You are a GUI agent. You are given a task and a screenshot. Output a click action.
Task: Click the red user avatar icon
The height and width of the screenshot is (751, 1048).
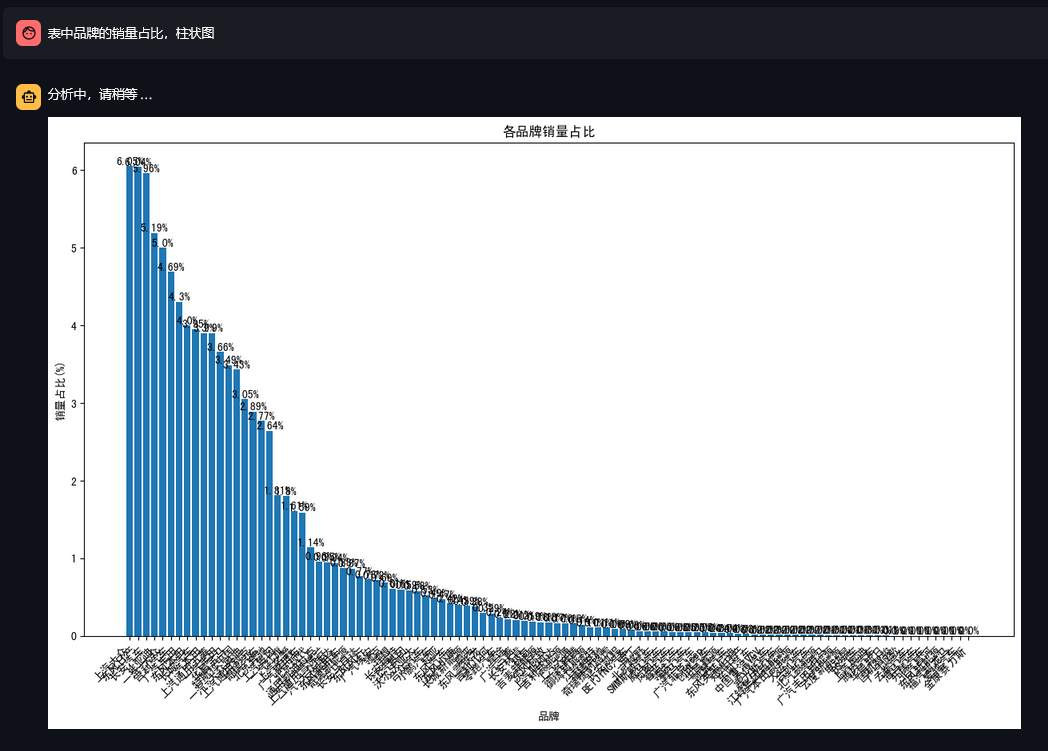(29, 33)
